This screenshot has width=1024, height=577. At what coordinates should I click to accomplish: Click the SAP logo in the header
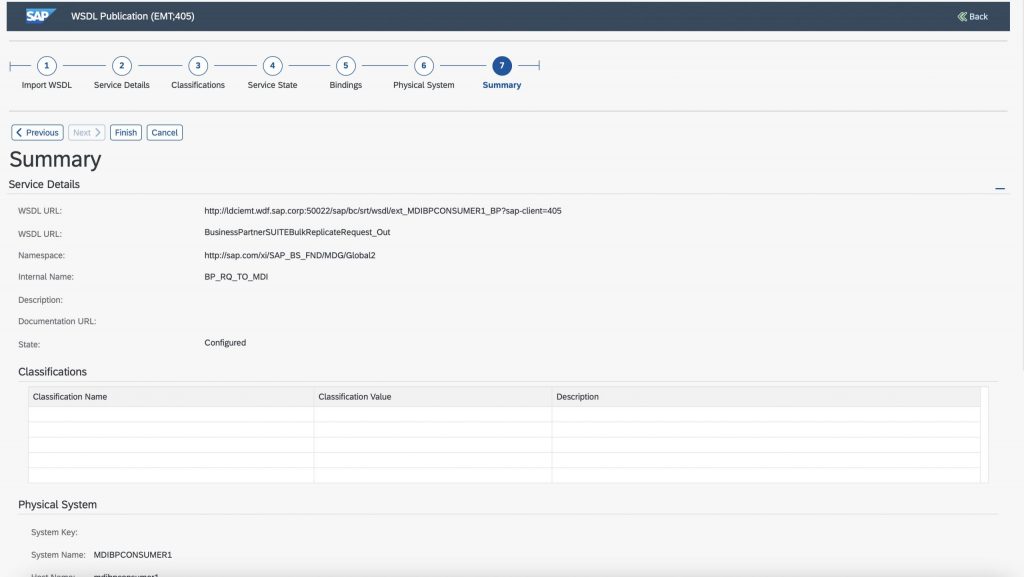tap(40, 16)
